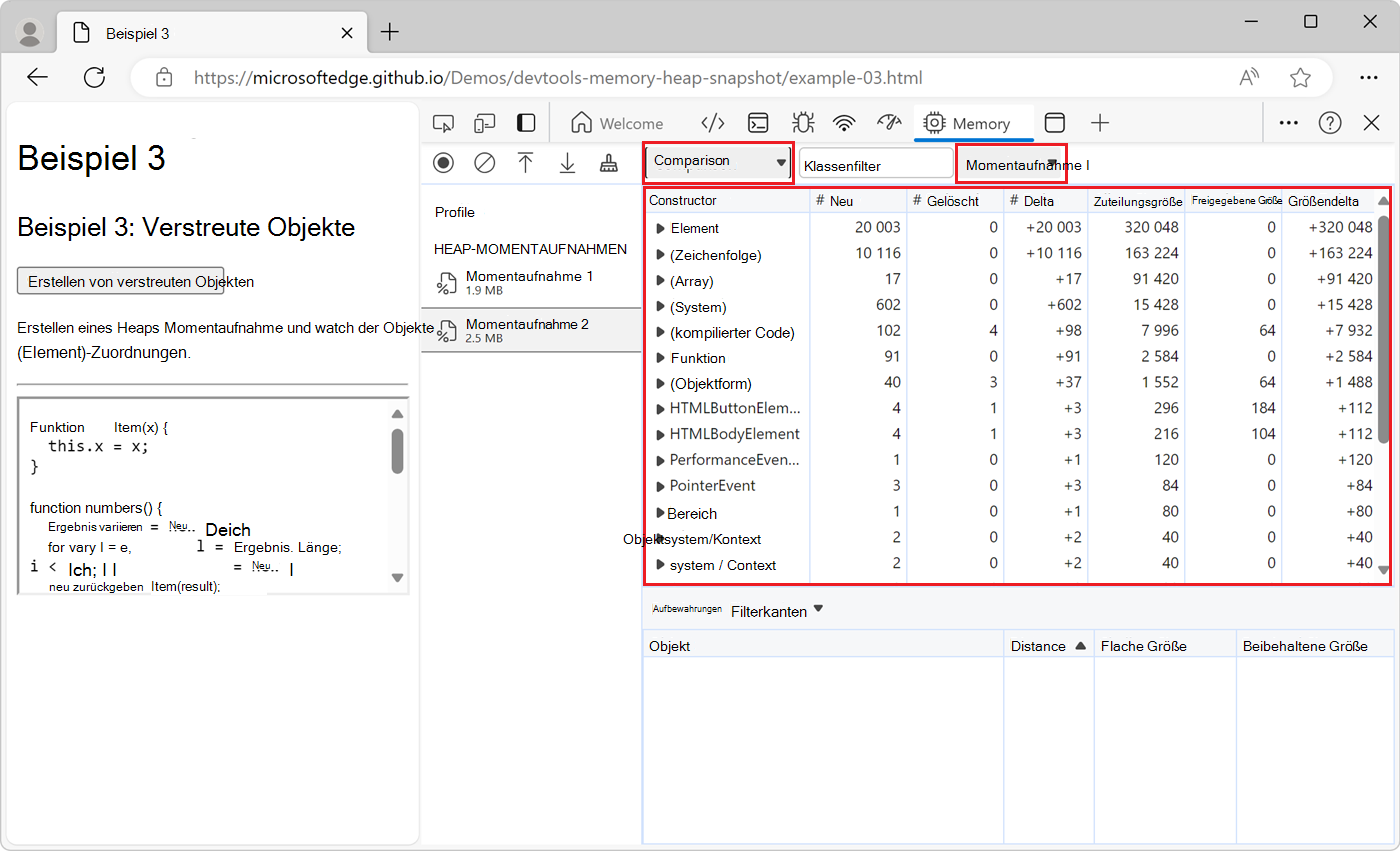This screenshot has width=1400, height=851.
Task: Open the Momentaufnahme 1 base snapshot dropdown
Action: pos(1010,164)
